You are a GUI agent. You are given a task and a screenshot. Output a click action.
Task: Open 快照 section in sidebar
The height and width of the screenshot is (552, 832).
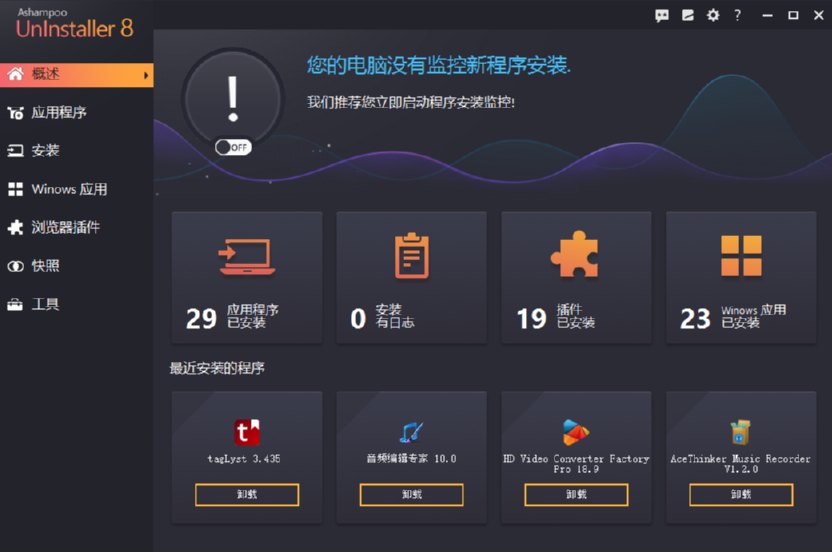(76, 266)
